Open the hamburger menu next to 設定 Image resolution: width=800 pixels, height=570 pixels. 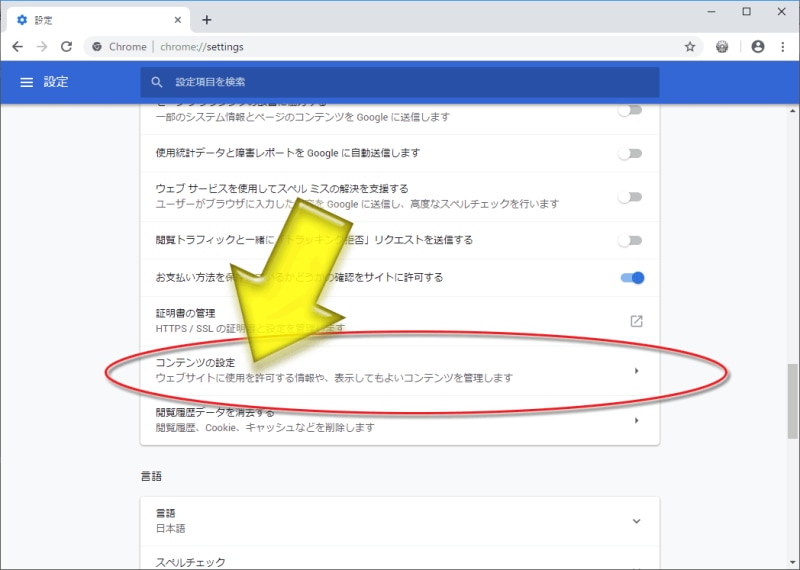click(27, 82)
